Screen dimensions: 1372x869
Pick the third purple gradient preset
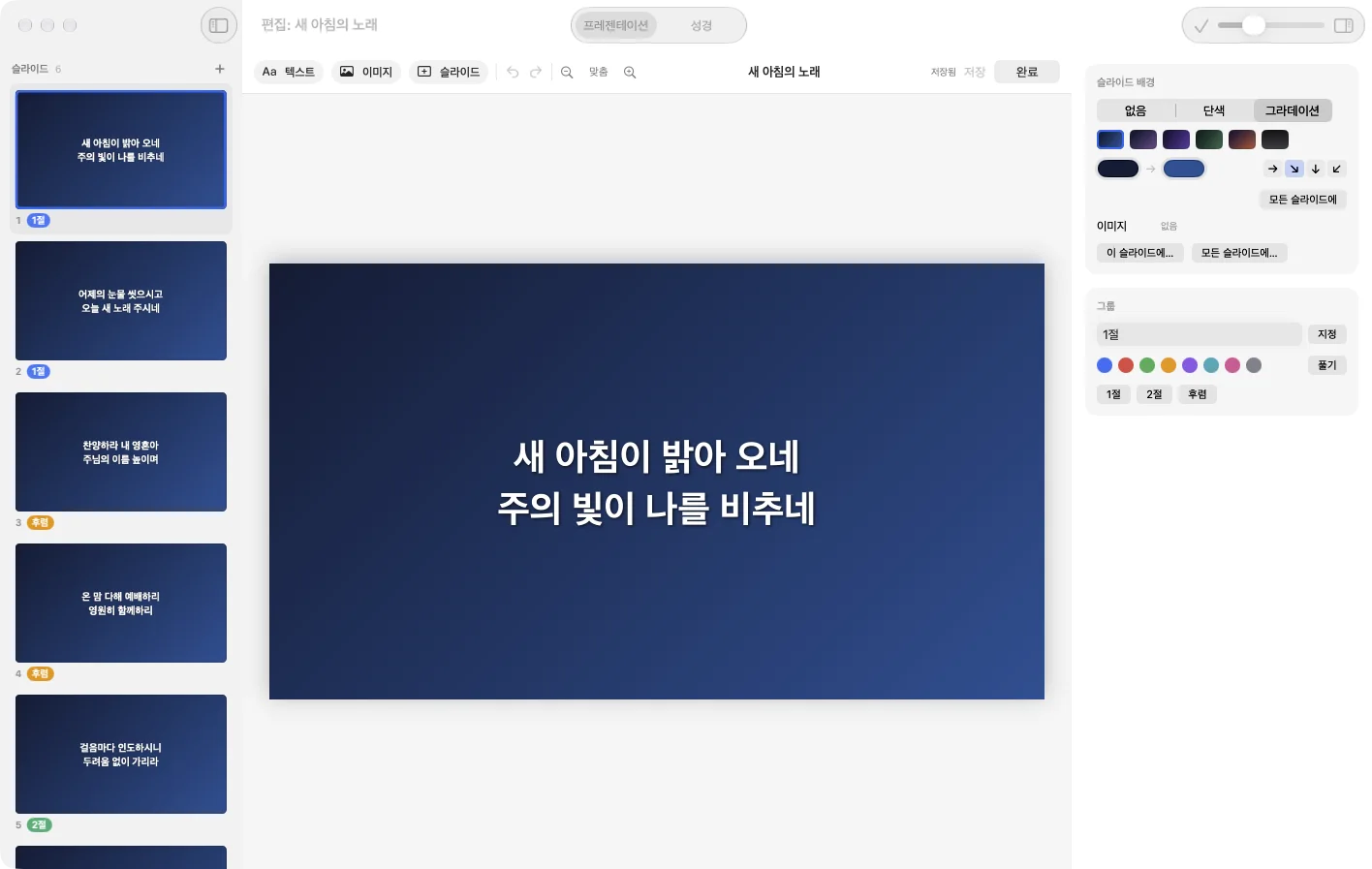(1176, 140)
